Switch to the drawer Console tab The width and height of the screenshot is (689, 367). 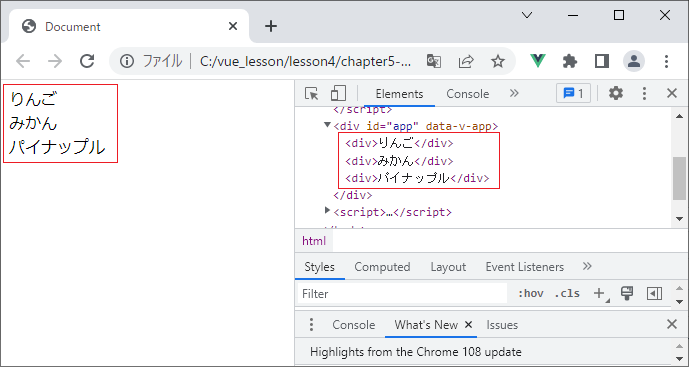tap(354, 325)
